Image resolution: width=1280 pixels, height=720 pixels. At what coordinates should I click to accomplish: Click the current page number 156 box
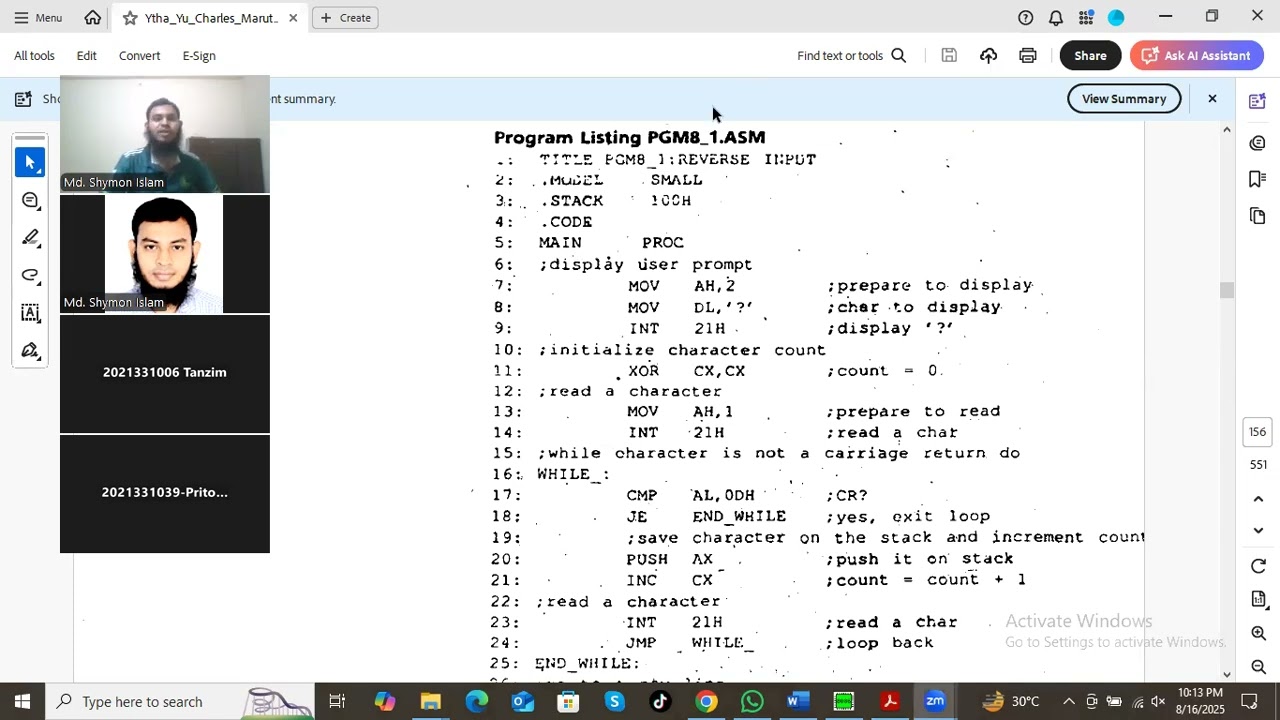tap(1258, 432)
